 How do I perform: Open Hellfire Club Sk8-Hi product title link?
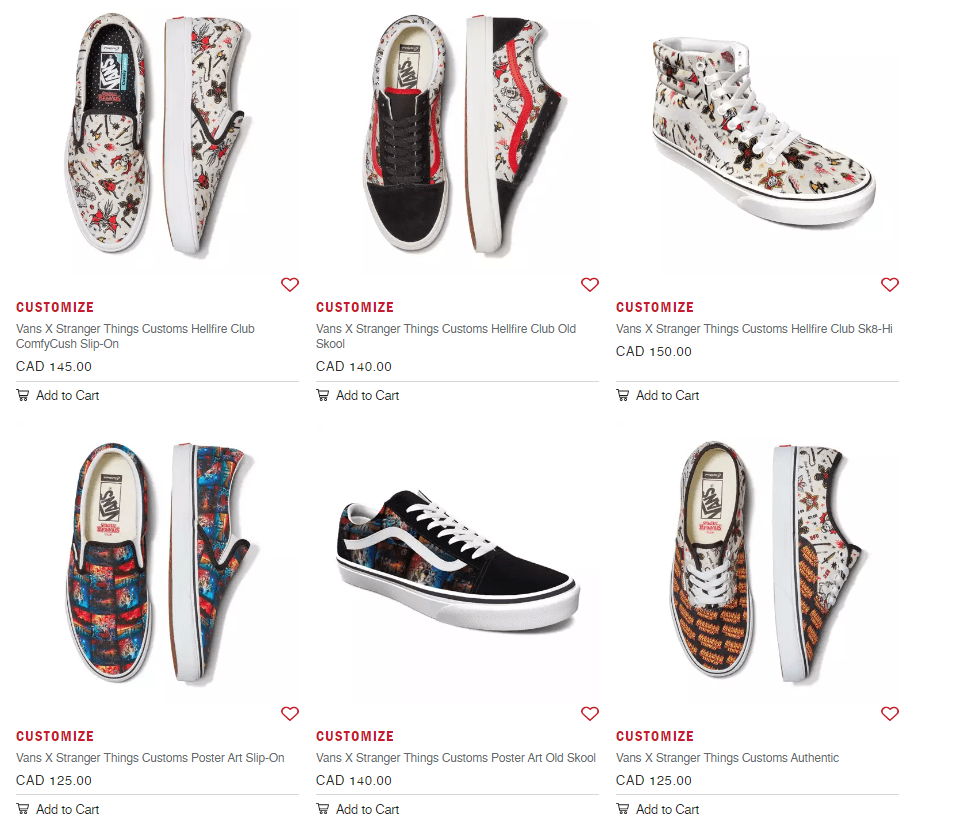pyautogui.click(x=754, y=329)
